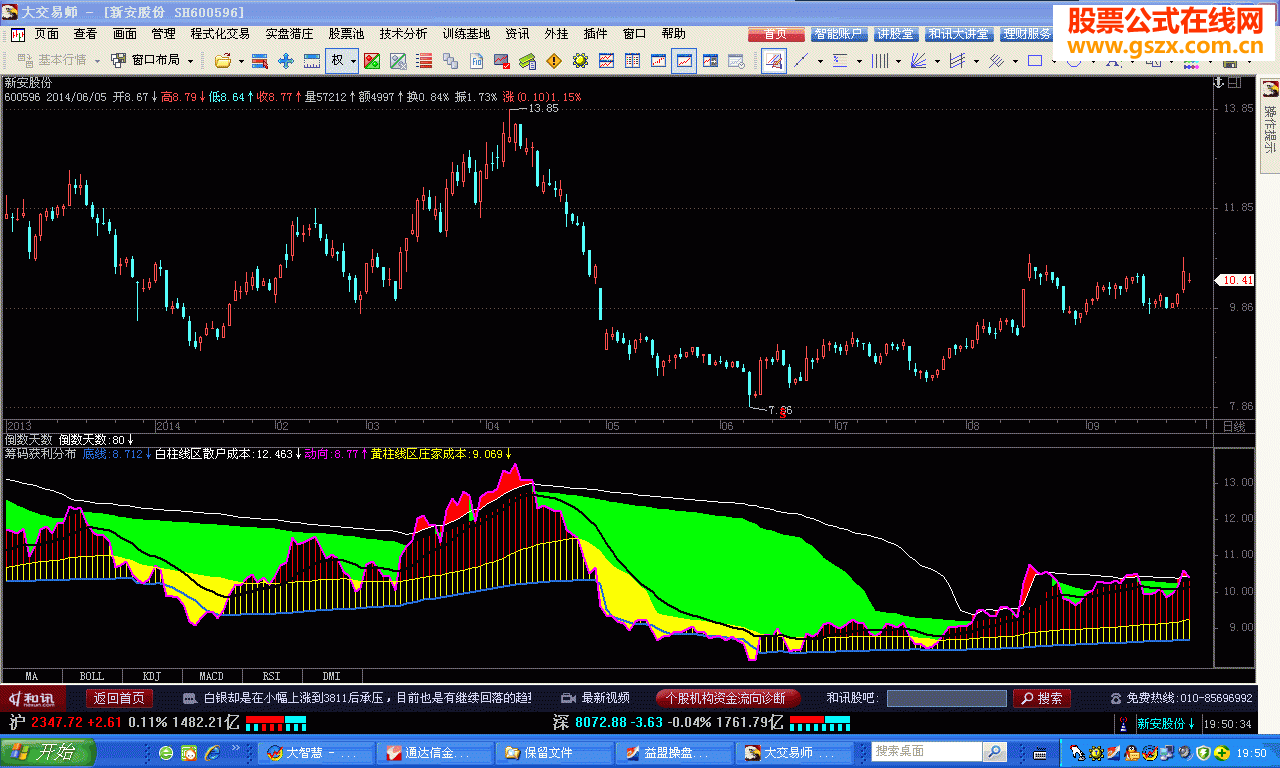This screenshot has height=768, width=1280.
Task: Click the green money banknote icon
Action: pyautogui.click(x=528, y=60)
